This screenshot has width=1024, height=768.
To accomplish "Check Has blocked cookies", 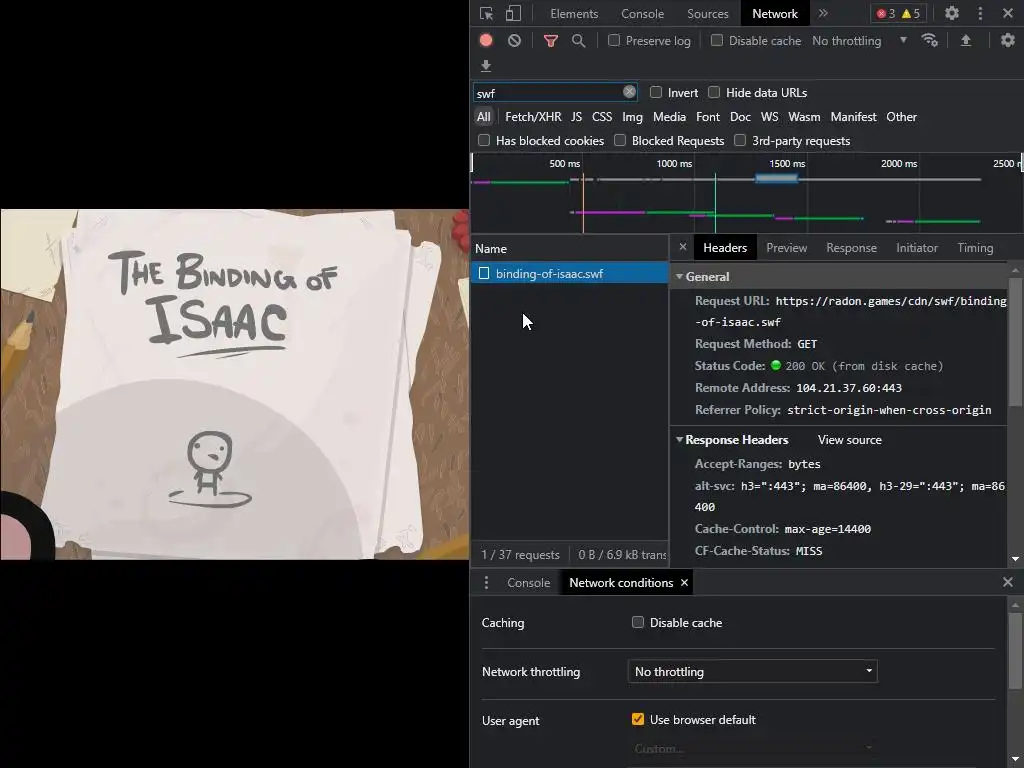I will click(x=484, y=140).
